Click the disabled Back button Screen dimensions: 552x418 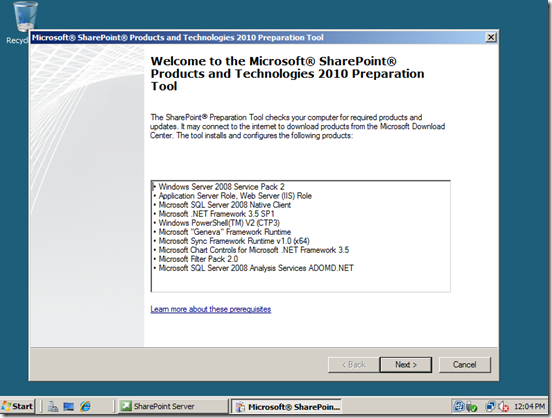(354, 365)
